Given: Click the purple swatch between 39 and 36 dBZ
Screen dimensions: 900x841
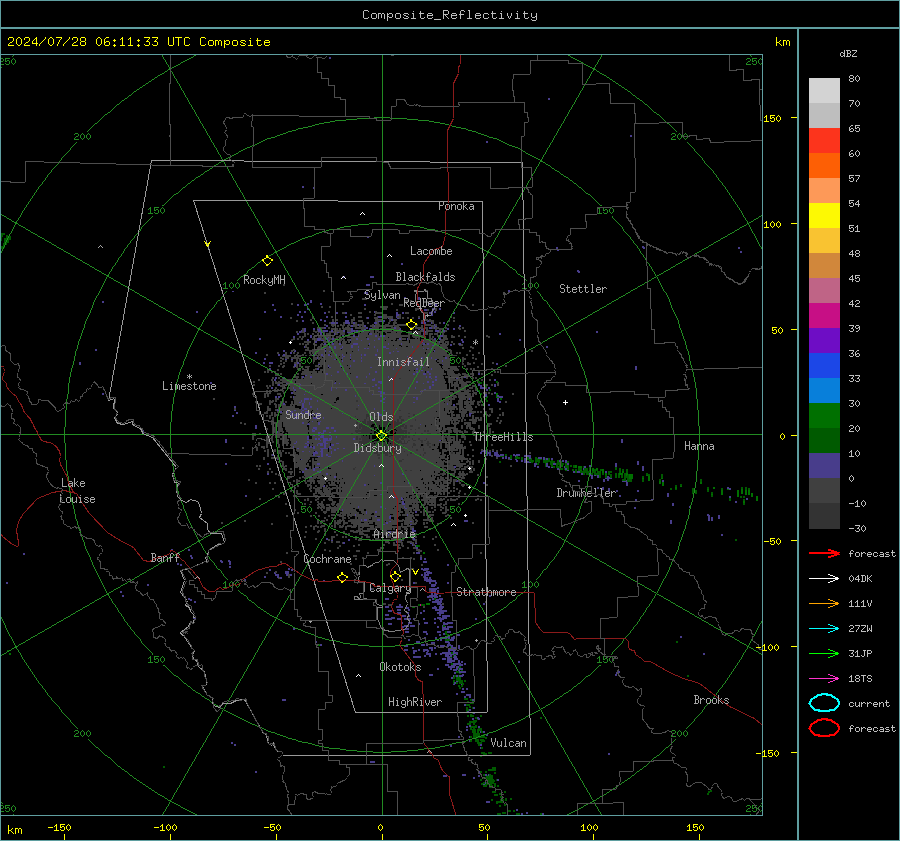Looking at the screenshot, I should pos(824,340).
